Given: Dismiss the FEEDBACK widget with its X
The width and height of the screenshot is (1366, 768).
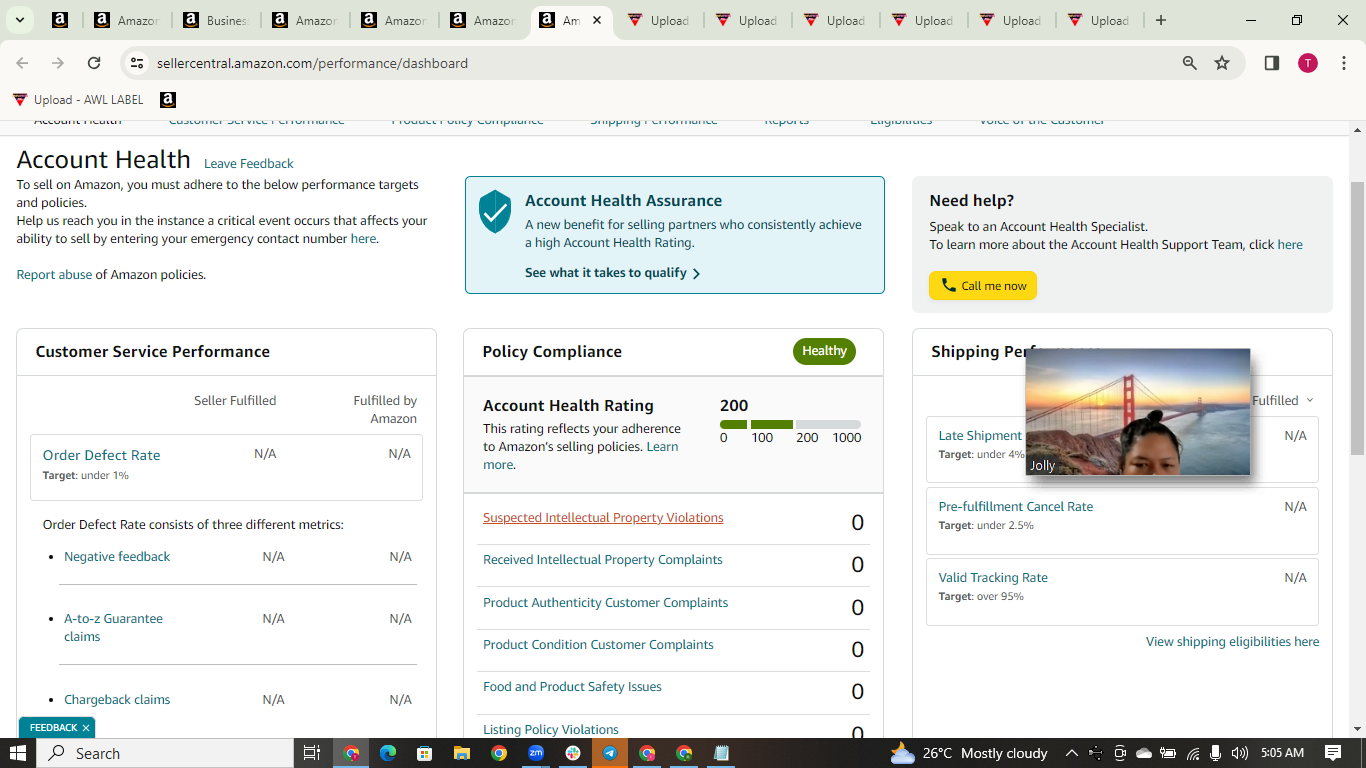Looking at the screenshot, I should point(86,728).
